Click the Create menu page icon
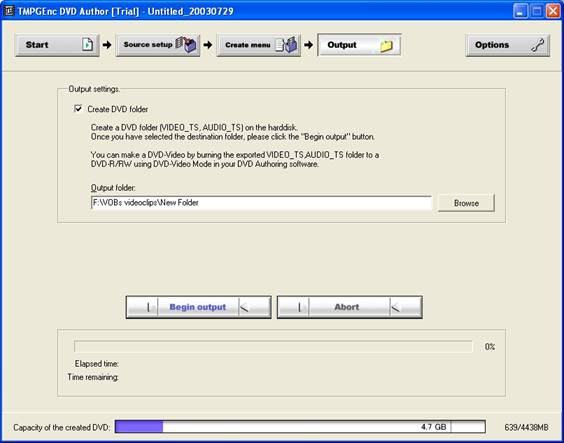564x443 pixels. click(x=287, y=45)
